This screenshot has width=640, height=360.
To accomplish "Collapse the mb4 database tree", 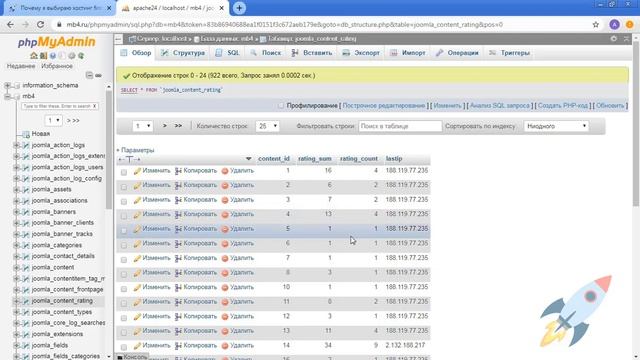I will click(7, 96).
